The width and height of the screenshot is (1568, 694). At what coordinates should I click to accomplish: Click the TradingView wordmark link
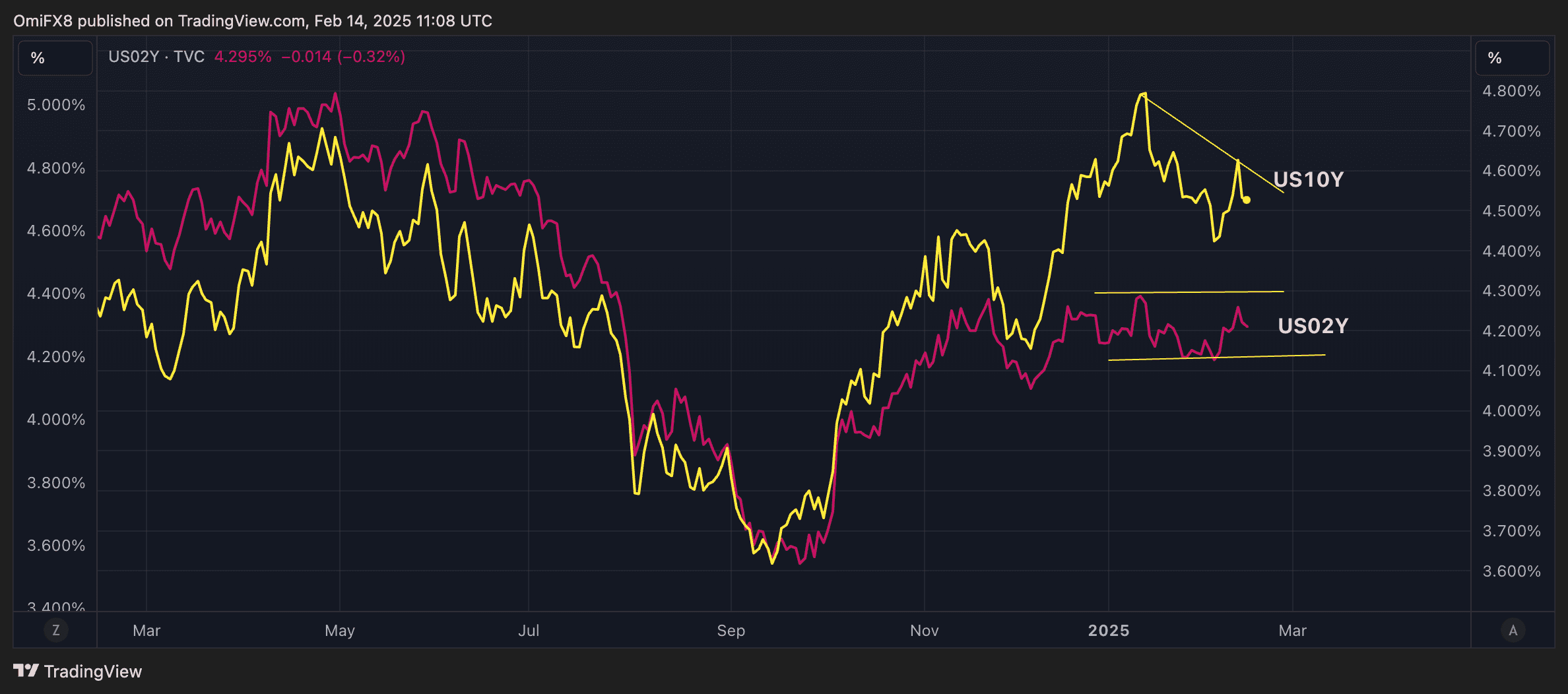point(93,672)
